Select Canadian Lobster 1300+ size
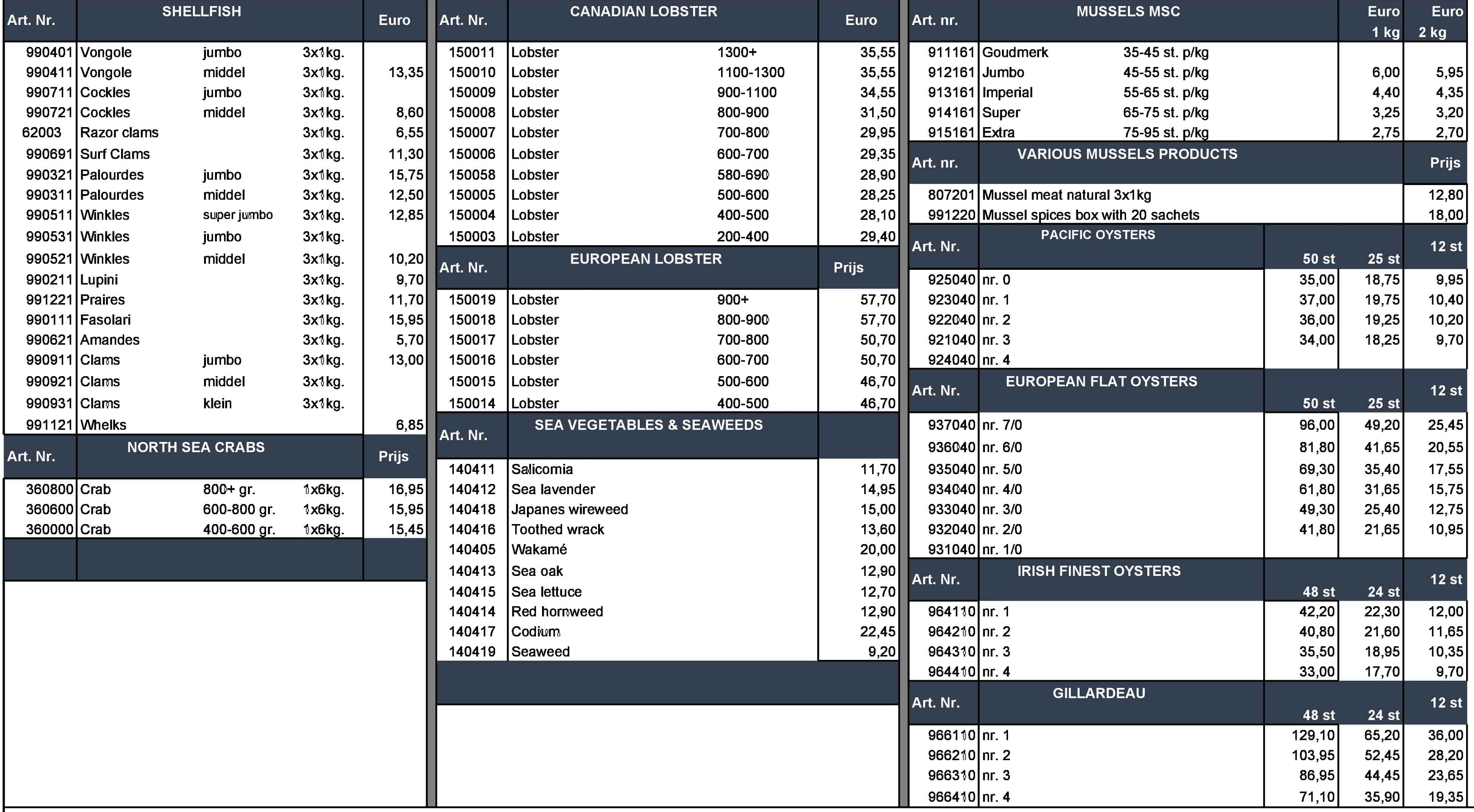The height and width of the screenshot is (812, 1474). [736, 53]
